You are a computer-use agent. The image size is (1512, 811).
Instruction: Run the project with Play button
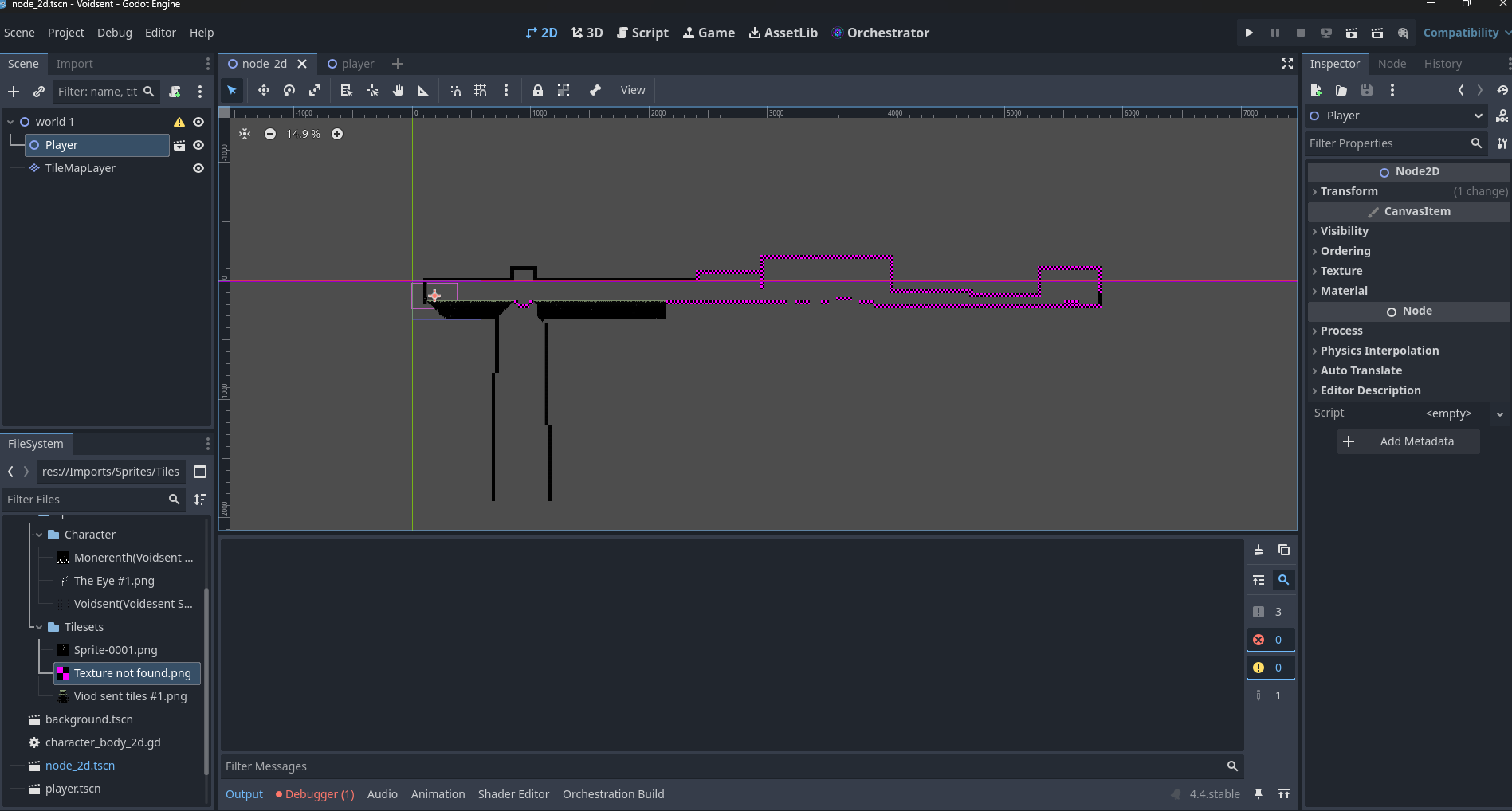1249,33
